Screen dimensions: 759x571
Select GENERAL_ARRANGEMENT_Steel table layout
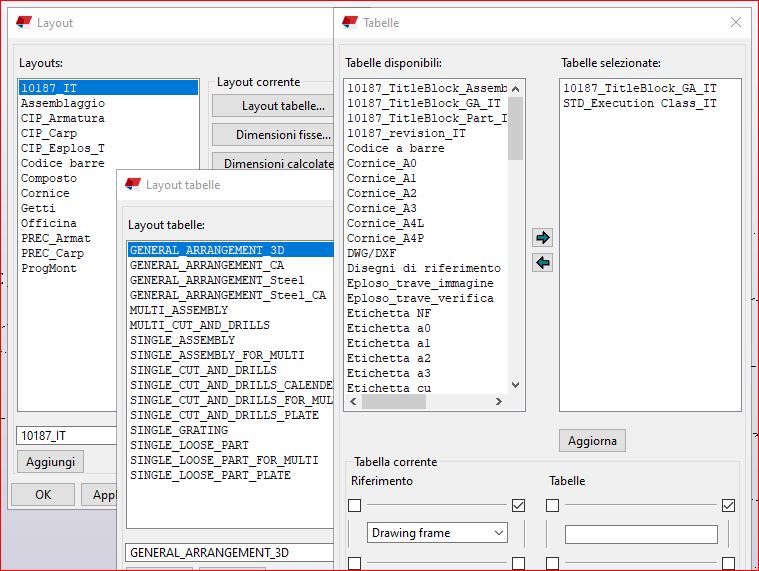click(217, 280)
